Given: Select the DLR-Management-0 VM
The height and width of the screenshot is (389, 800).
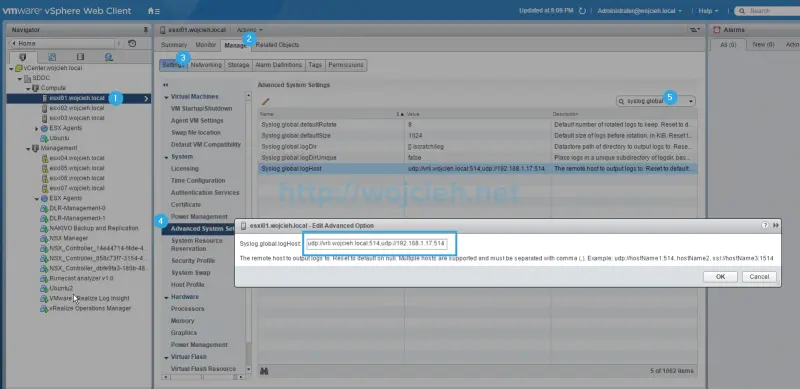Looking at the screenshot, I should pos(77,208).
